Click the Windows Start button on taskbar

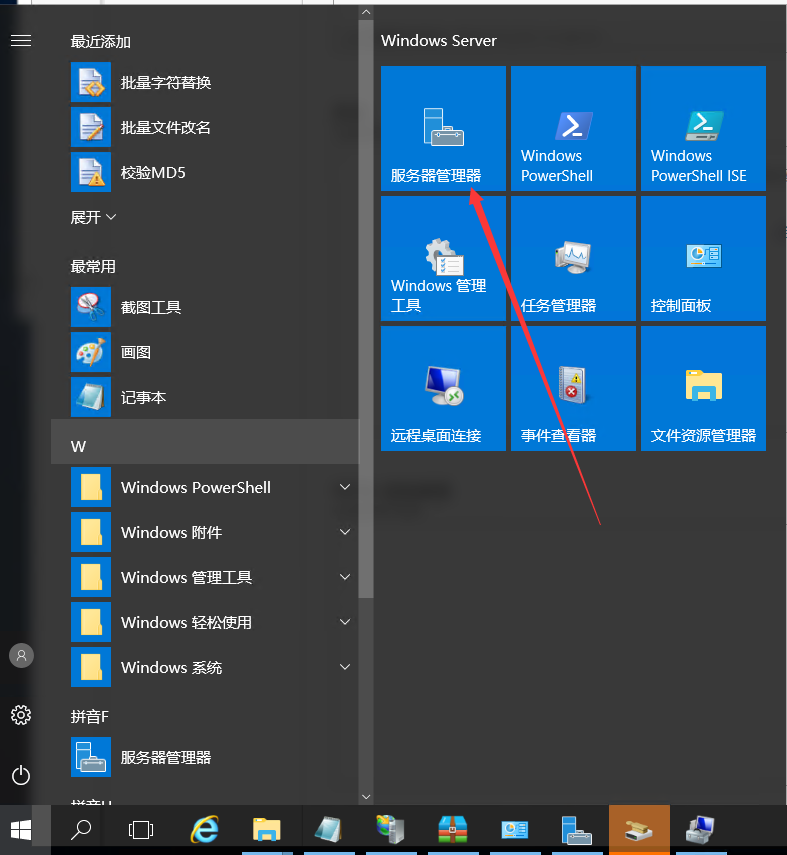[21, 830]
